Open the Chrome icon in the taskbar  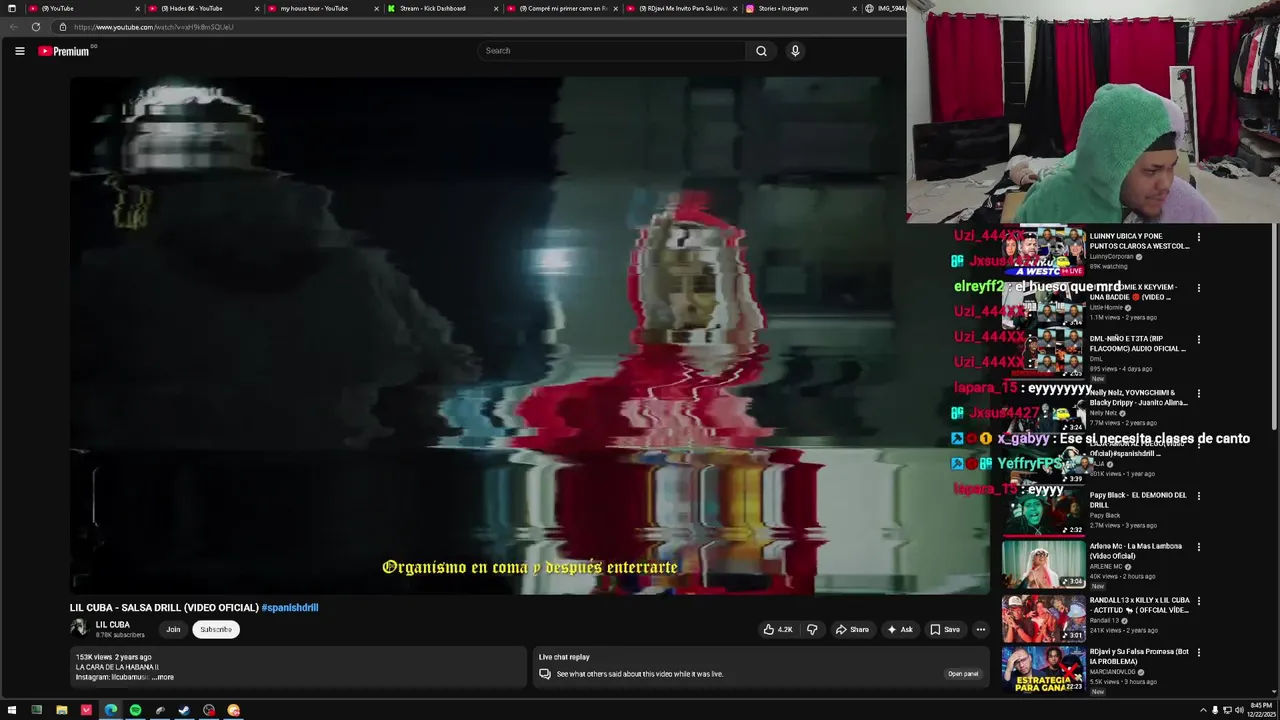233,710
